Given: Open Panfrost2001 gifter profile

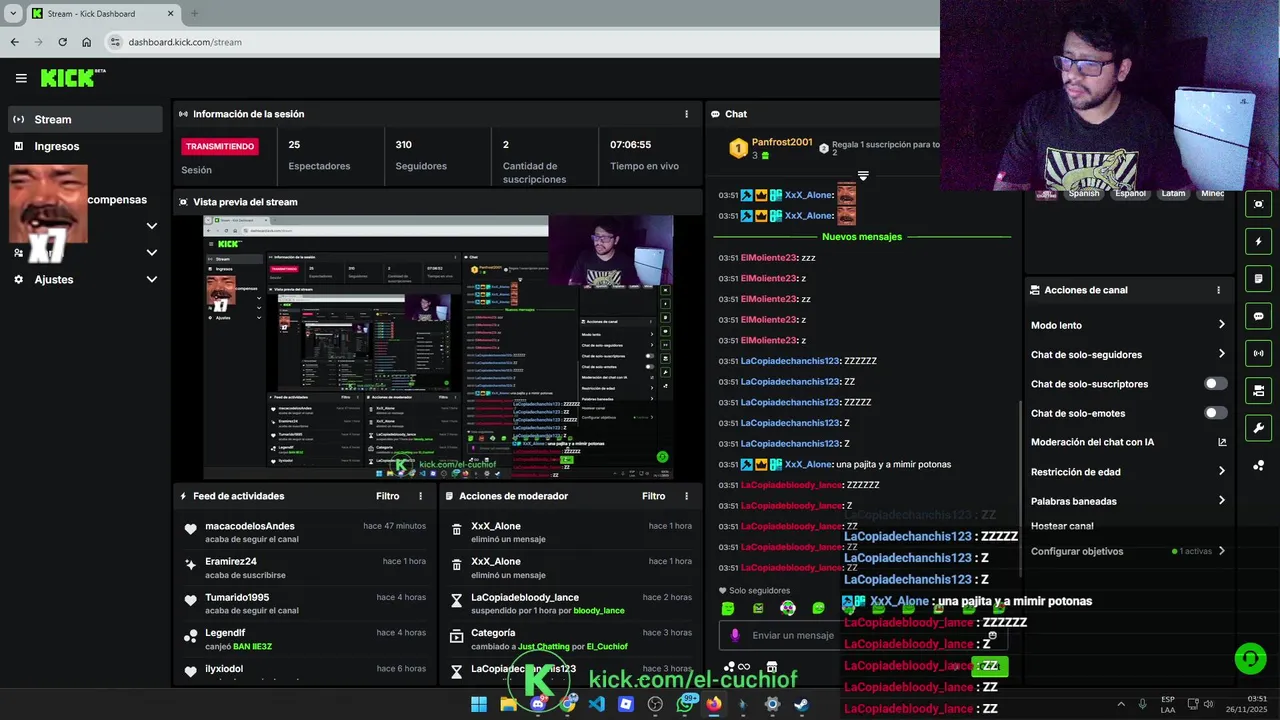Looking at the screenshot, I should point(782,143).
